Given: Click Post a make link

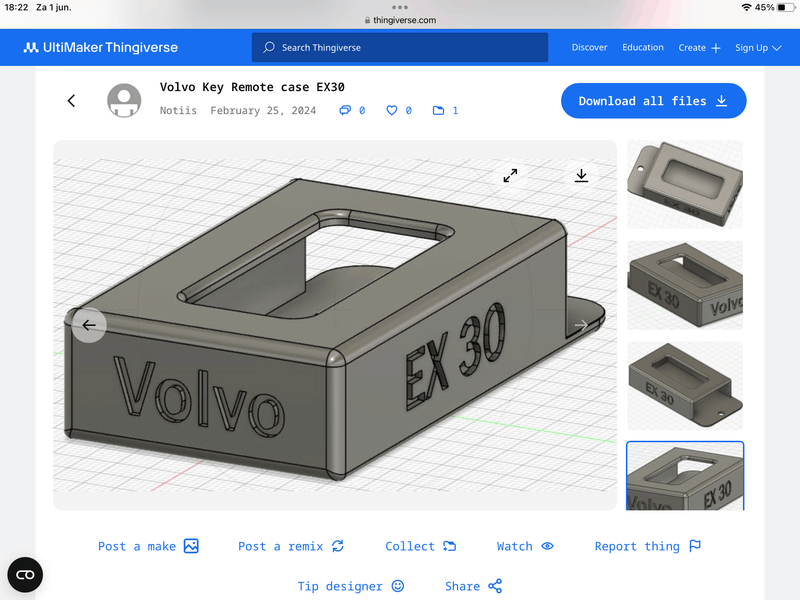Looking at the screenshot, I should click(148, 546).
